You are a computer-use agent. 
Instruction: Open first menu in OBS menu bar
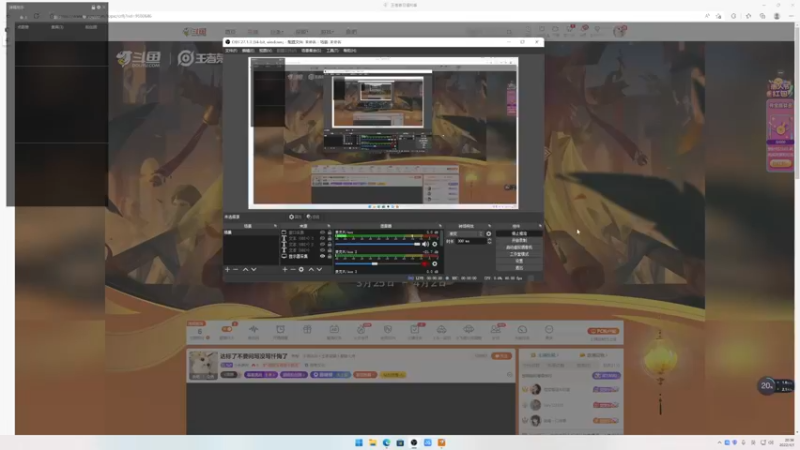pos(231,51)
